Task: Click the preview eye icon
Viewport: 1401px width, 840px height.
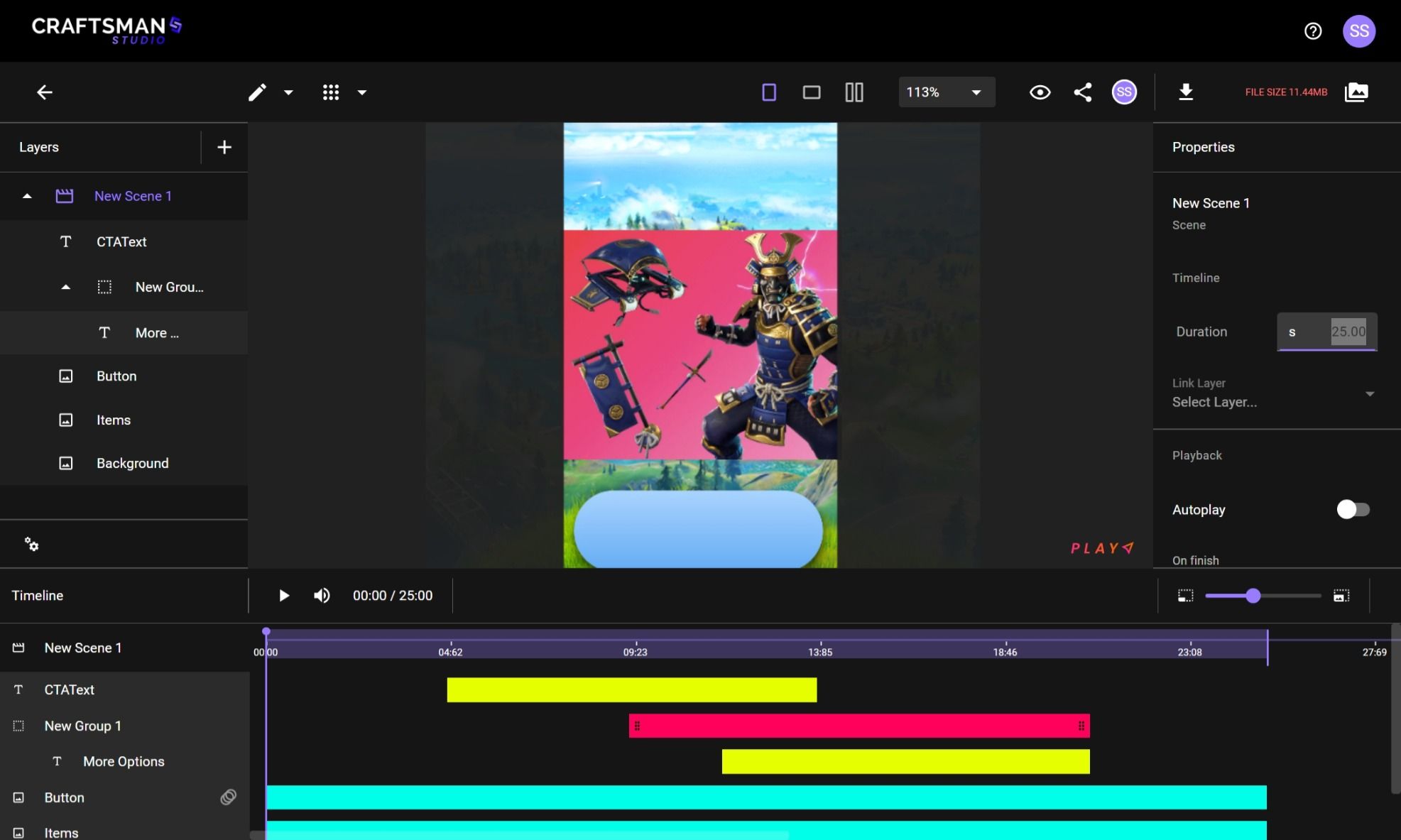Action: tap(1040, 92)
